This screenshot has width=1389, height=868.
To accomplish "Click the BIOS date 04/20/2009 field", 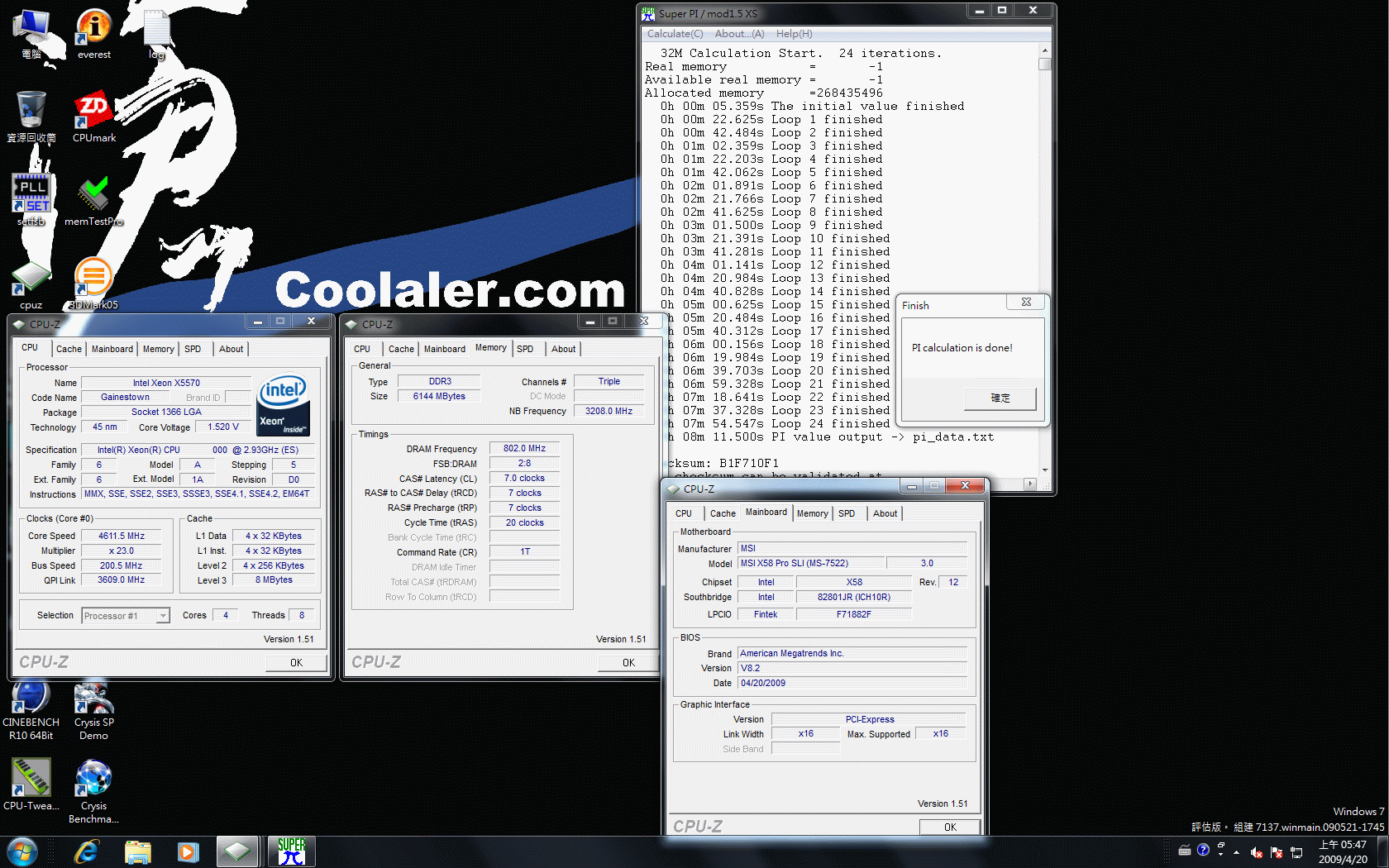I will 852,683.
